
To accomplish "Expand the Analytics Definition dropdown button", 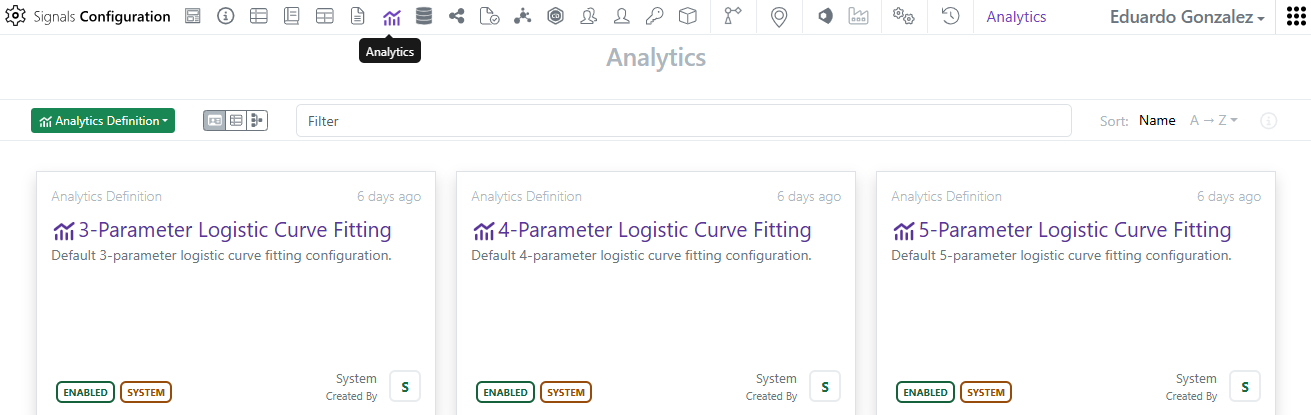I will coord(103,121).
